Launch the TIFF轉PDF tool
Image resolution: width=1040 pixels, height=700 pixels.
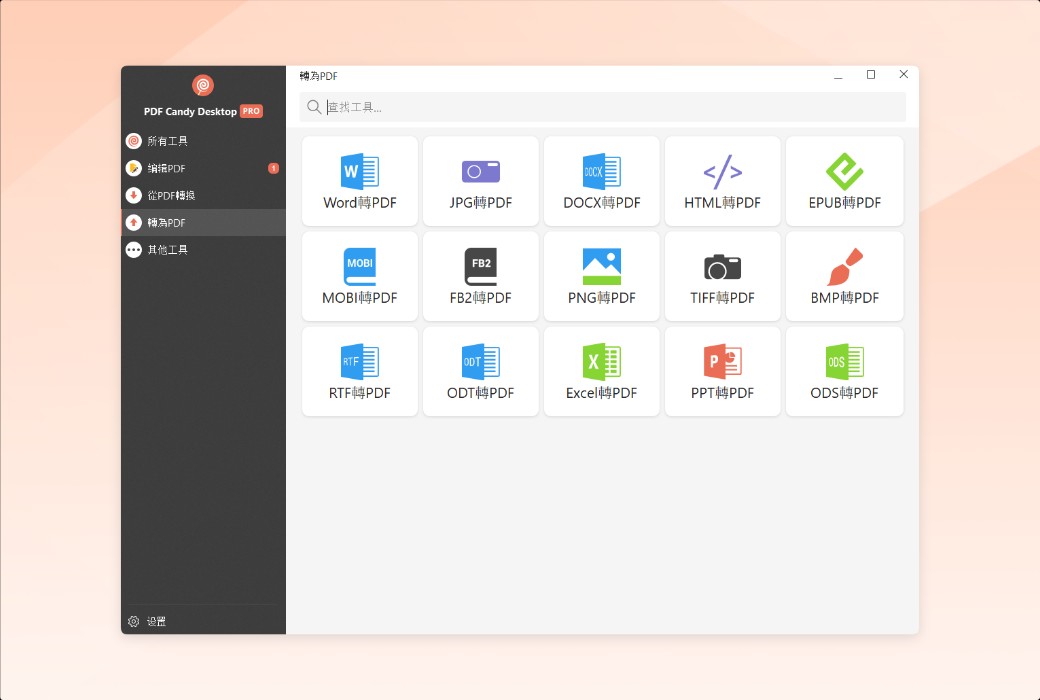[722, 276]
